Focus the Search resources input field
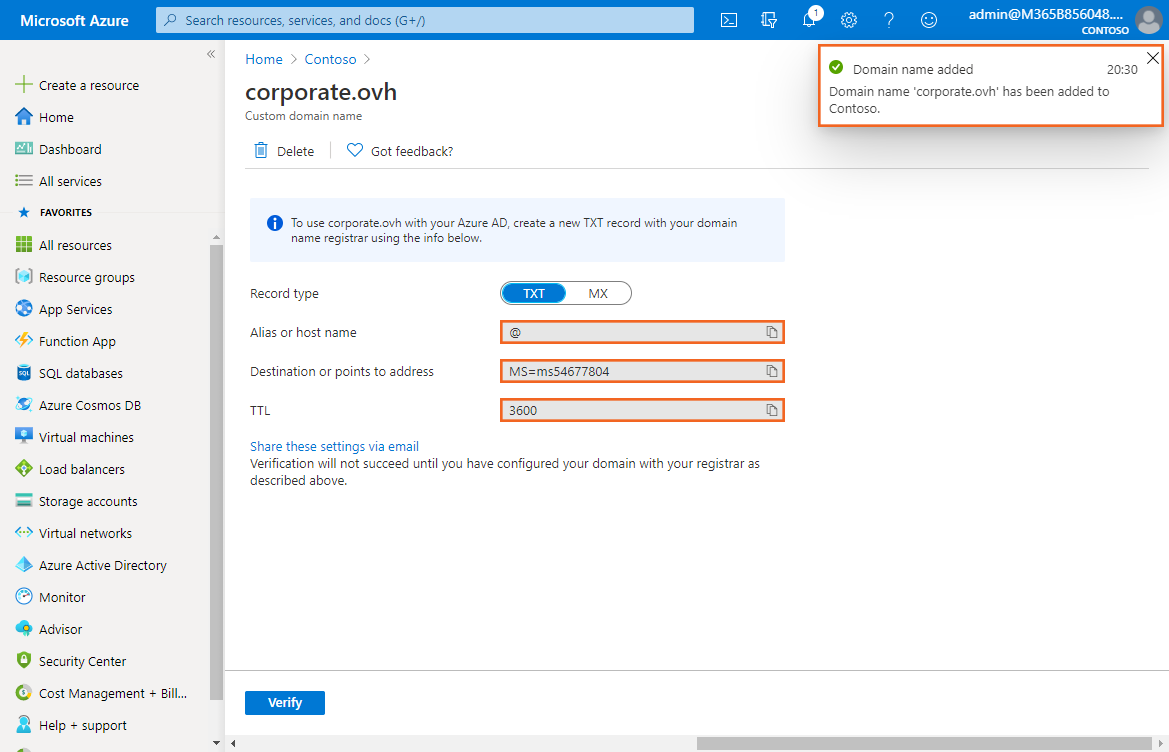Image resolution: width=1169 pixels, height=752 pixels. click(x=425, y=20)
